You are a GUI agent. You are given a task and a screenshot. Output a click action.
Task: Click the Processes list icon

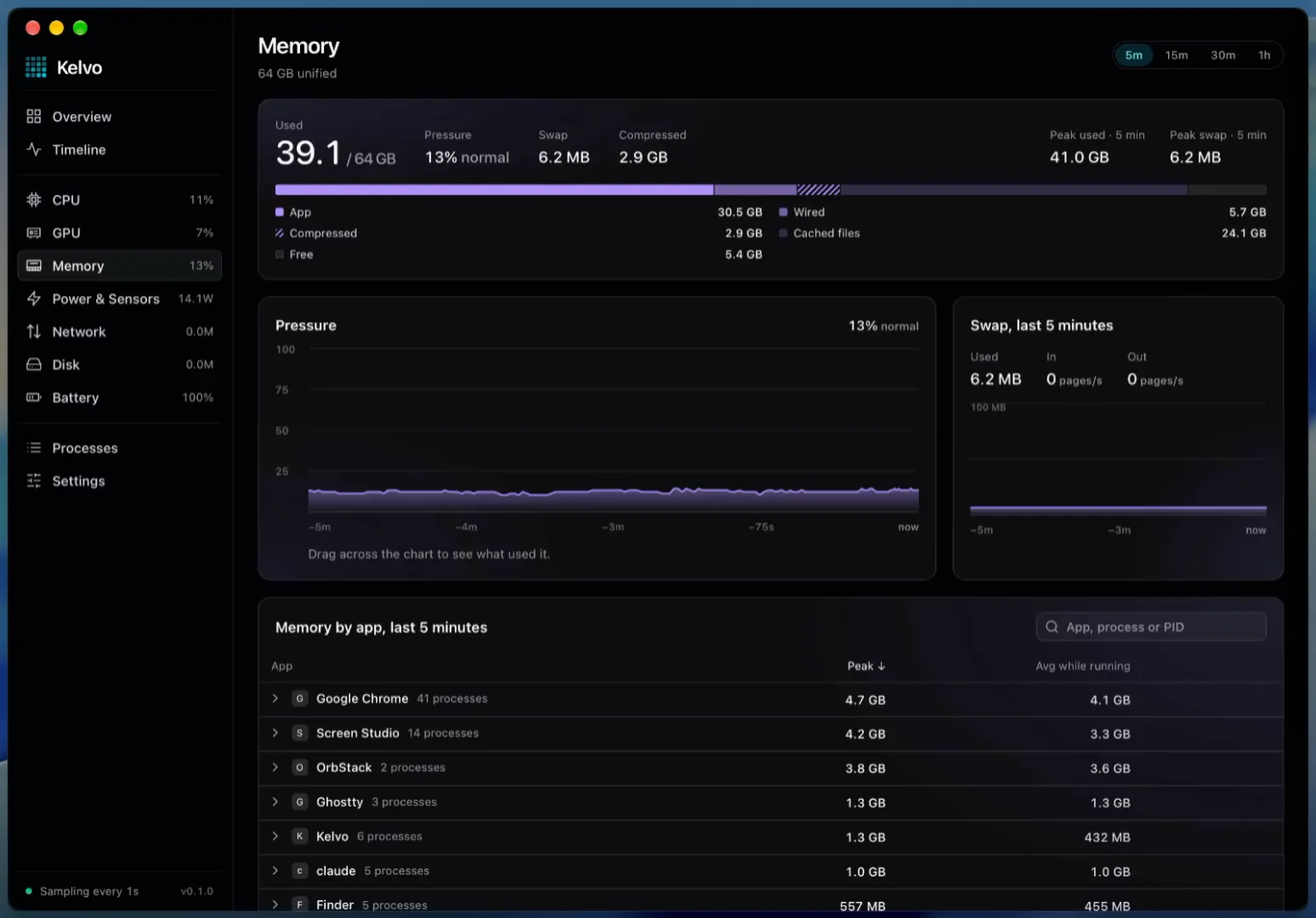tap(34, 448)
